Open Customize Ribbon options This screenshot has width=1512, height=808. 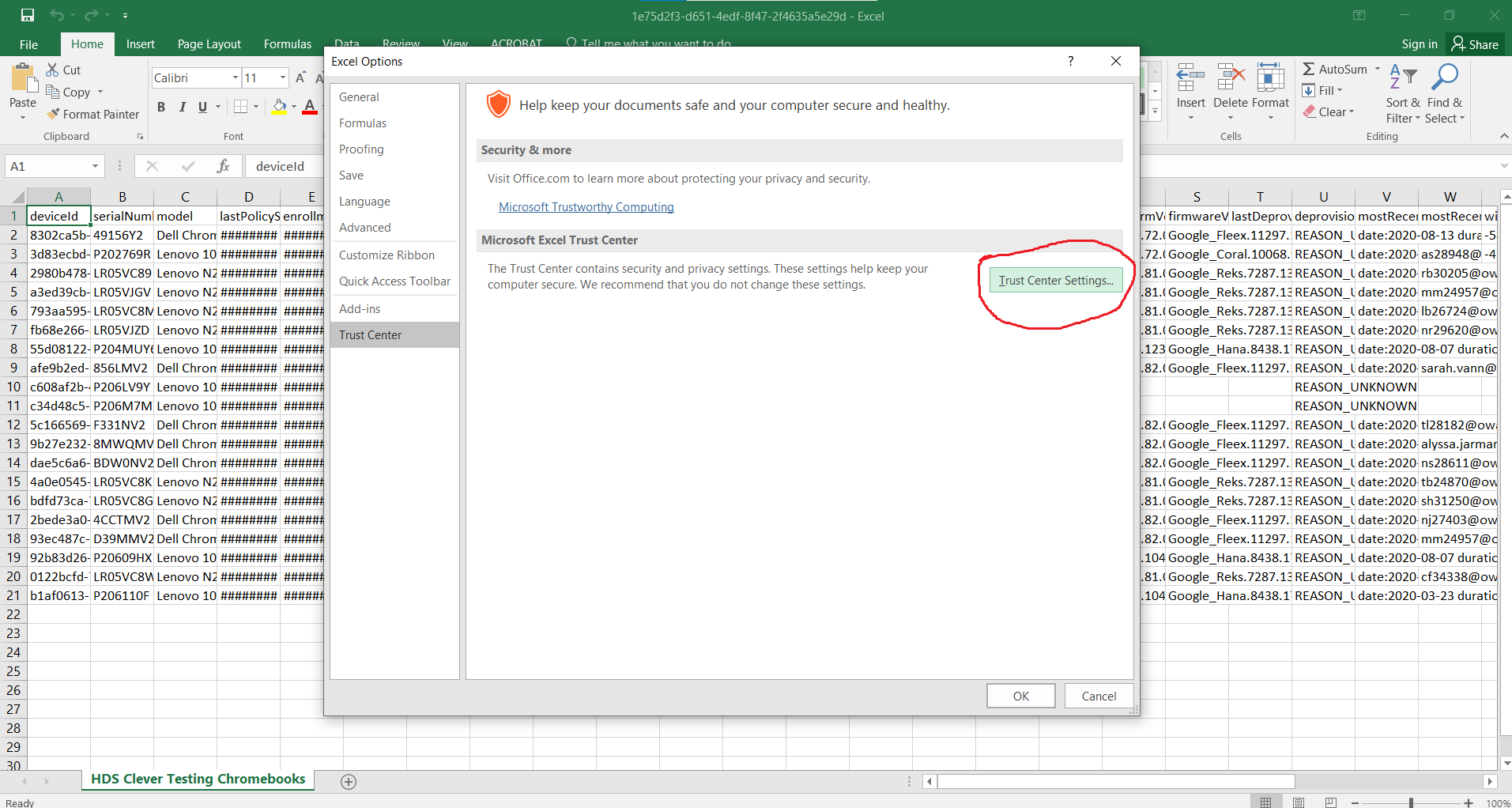tap(394, 255)
